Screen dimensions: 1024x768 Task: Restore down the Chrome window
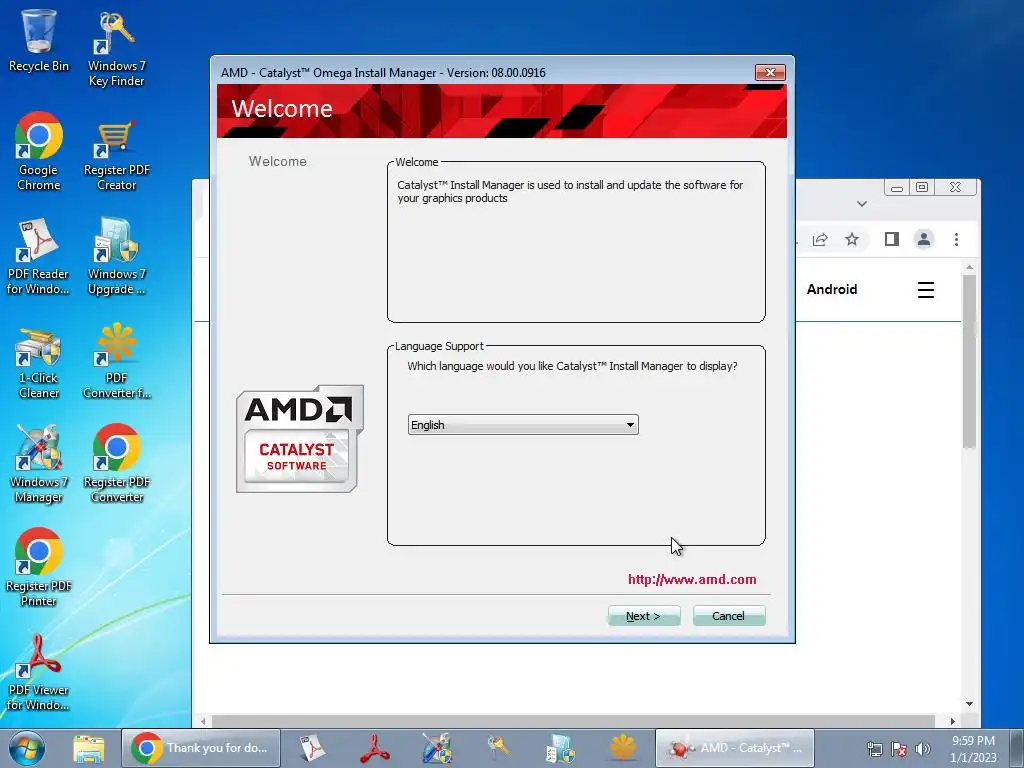922,188
